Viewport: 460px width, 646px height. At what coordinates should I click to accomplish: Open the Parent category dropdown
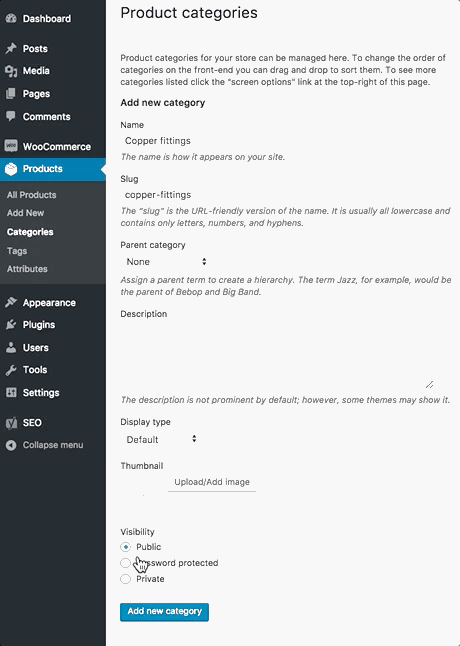tap(166, 262)
